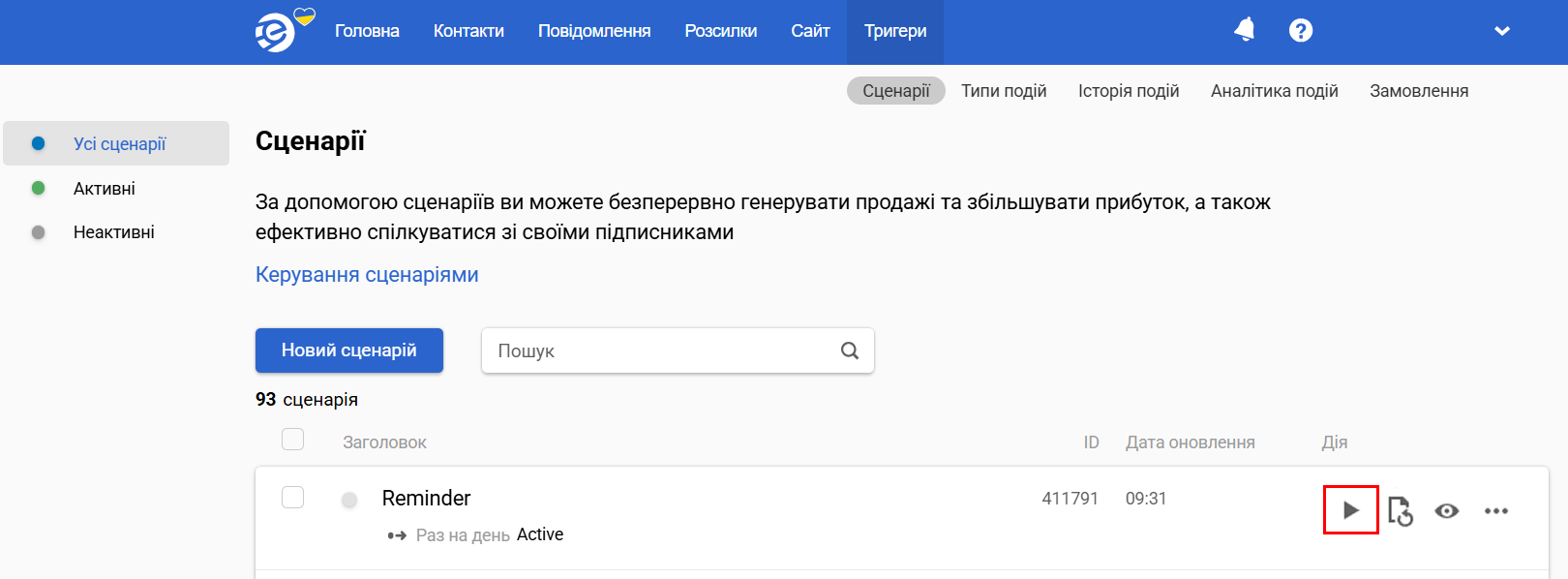Switch to the Сценарії tab
The height and width of the screenshot is (579, 1568).
click(896, 91)
